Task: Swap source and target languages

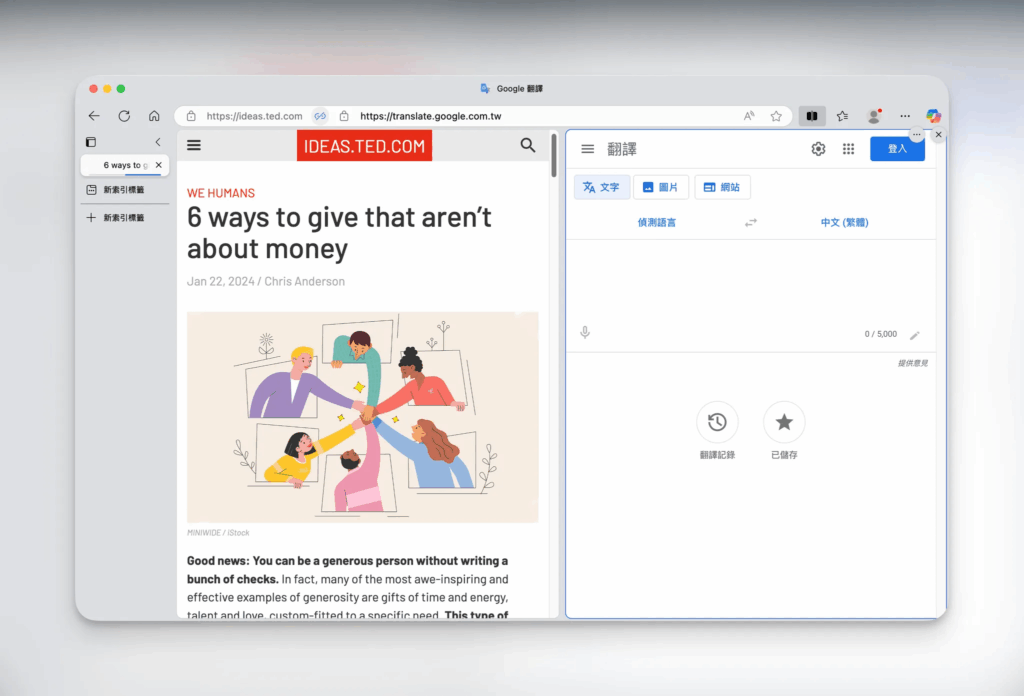Action: [751, 223]
